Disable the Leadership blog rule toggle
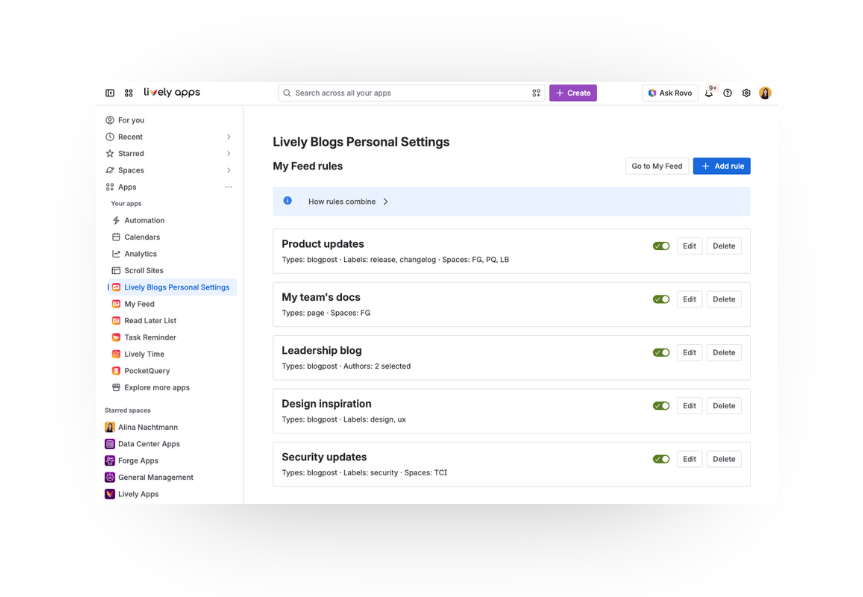The image size is (863, 597). click(661, 353)
